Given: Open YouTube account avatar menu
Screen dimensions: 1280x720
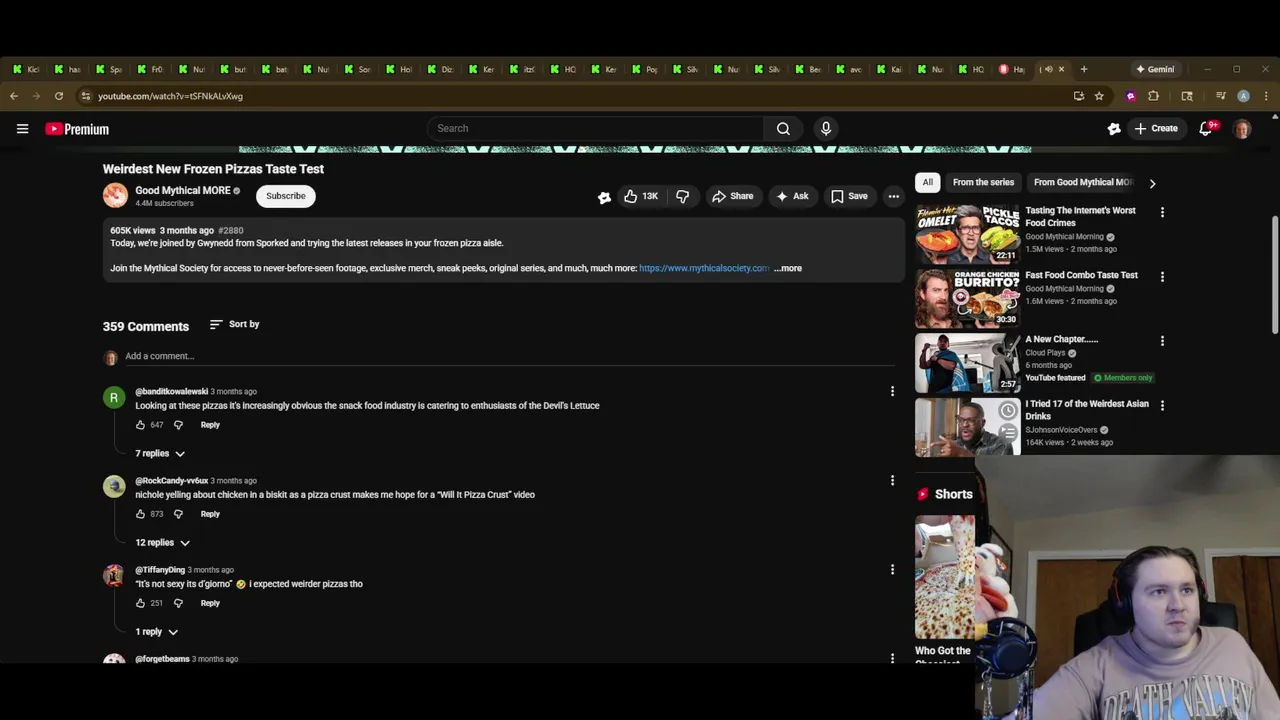Looking at the screenshot, I should point(1242,129).
